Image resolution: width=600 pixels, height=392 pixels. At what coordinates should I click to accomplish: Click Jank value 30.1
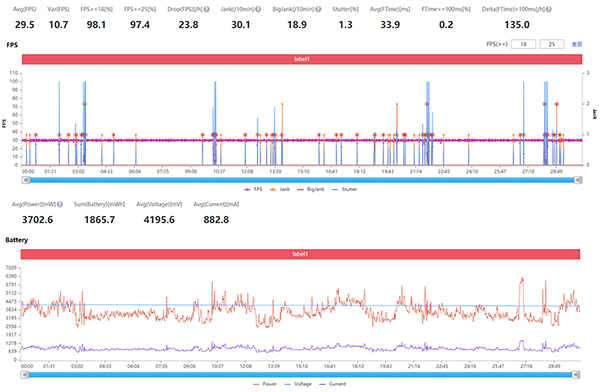tap(241, 25)
